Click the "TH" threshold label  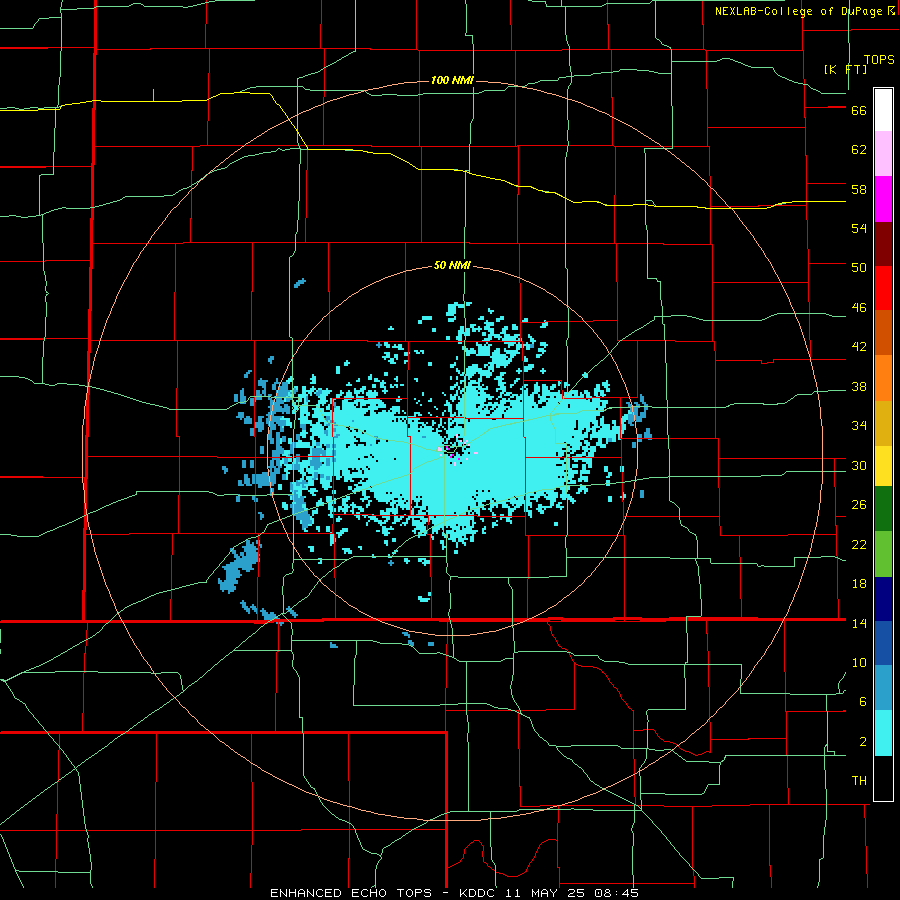click(x=859, y=781)
